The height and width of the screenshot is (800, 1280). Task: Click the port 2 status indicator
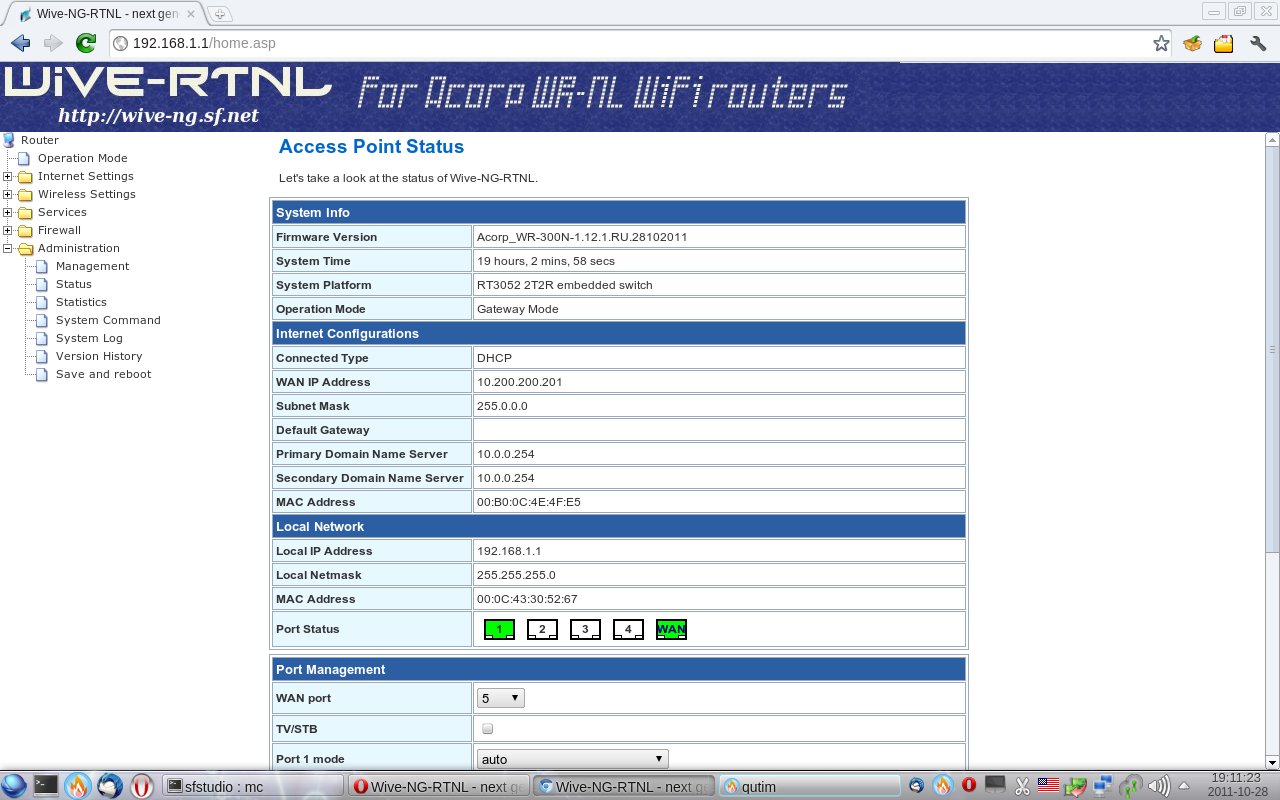point(542,629)
